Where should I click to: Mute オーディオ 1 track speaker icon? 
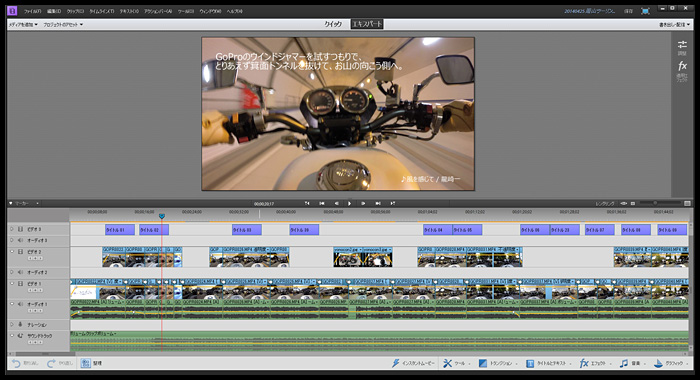pyautogui.click(x=20, y=304)
